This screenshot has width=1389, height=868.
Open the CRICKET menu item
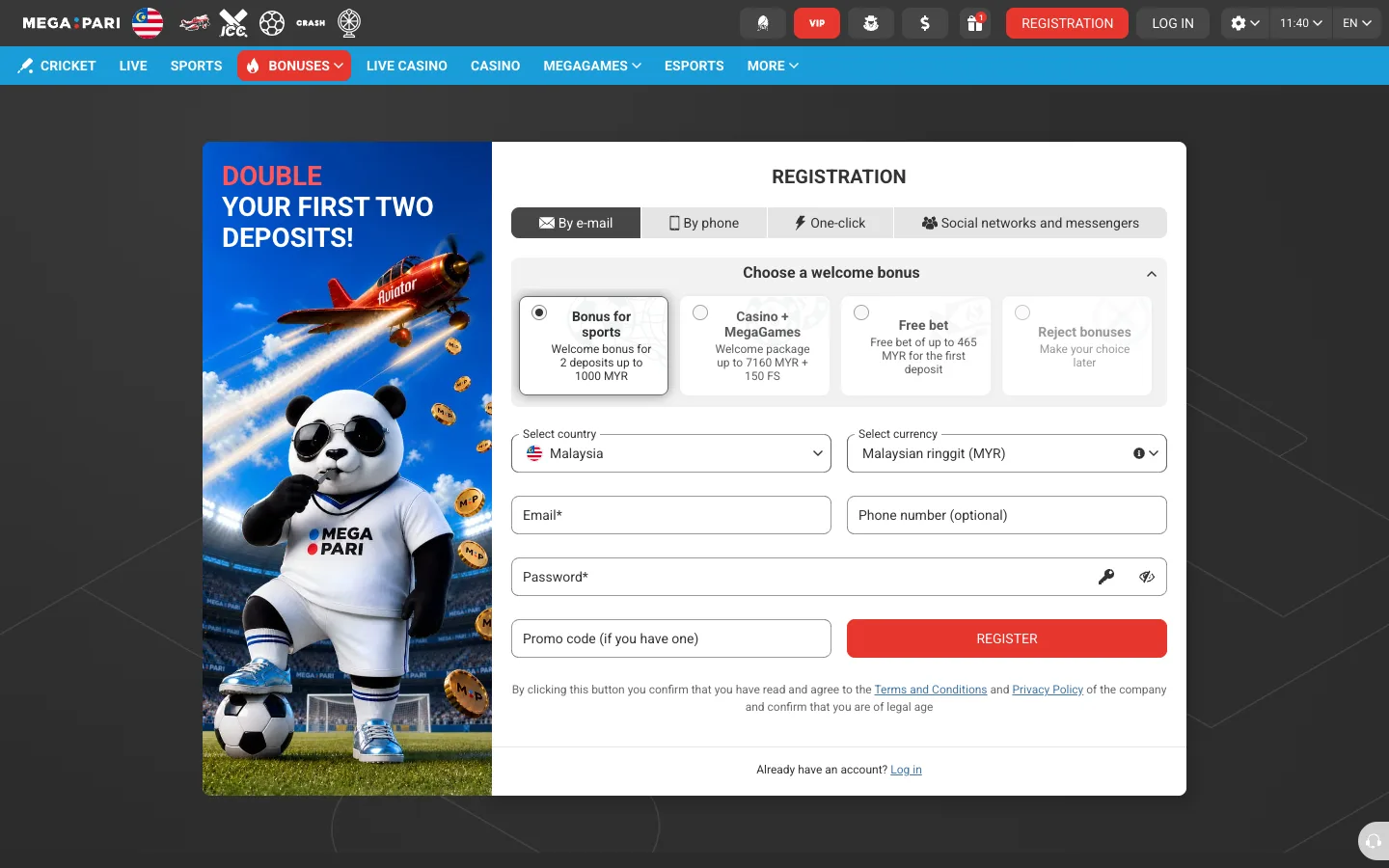[57, 66]
